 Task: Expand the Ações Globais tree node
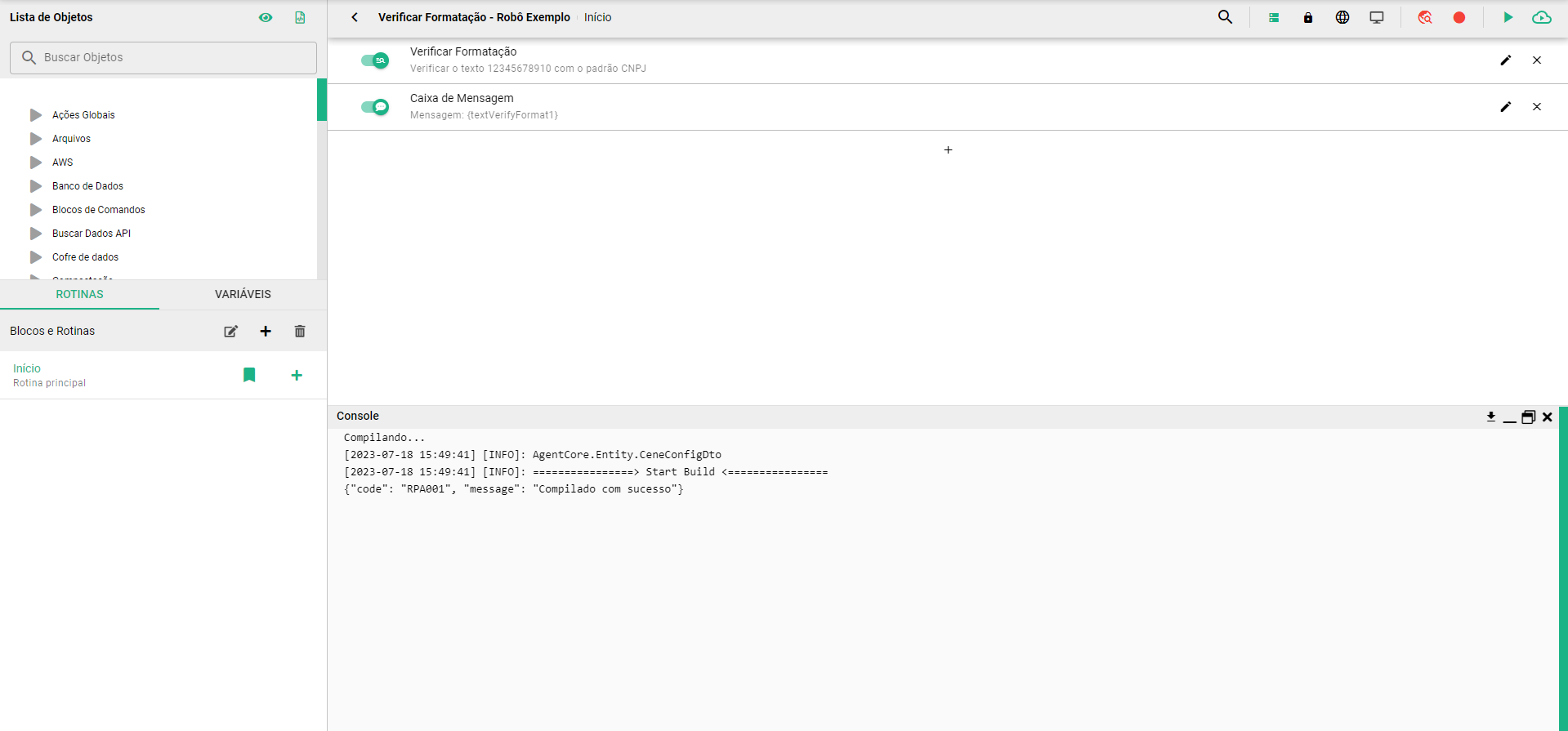point(36,115)
